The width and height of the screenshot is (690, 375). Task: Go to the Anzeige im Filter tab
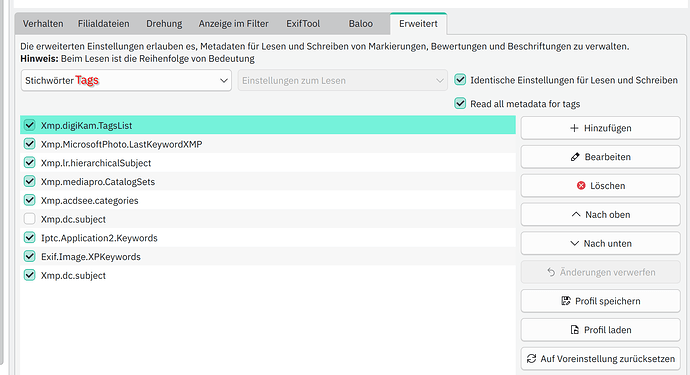[x=233, y=24]
